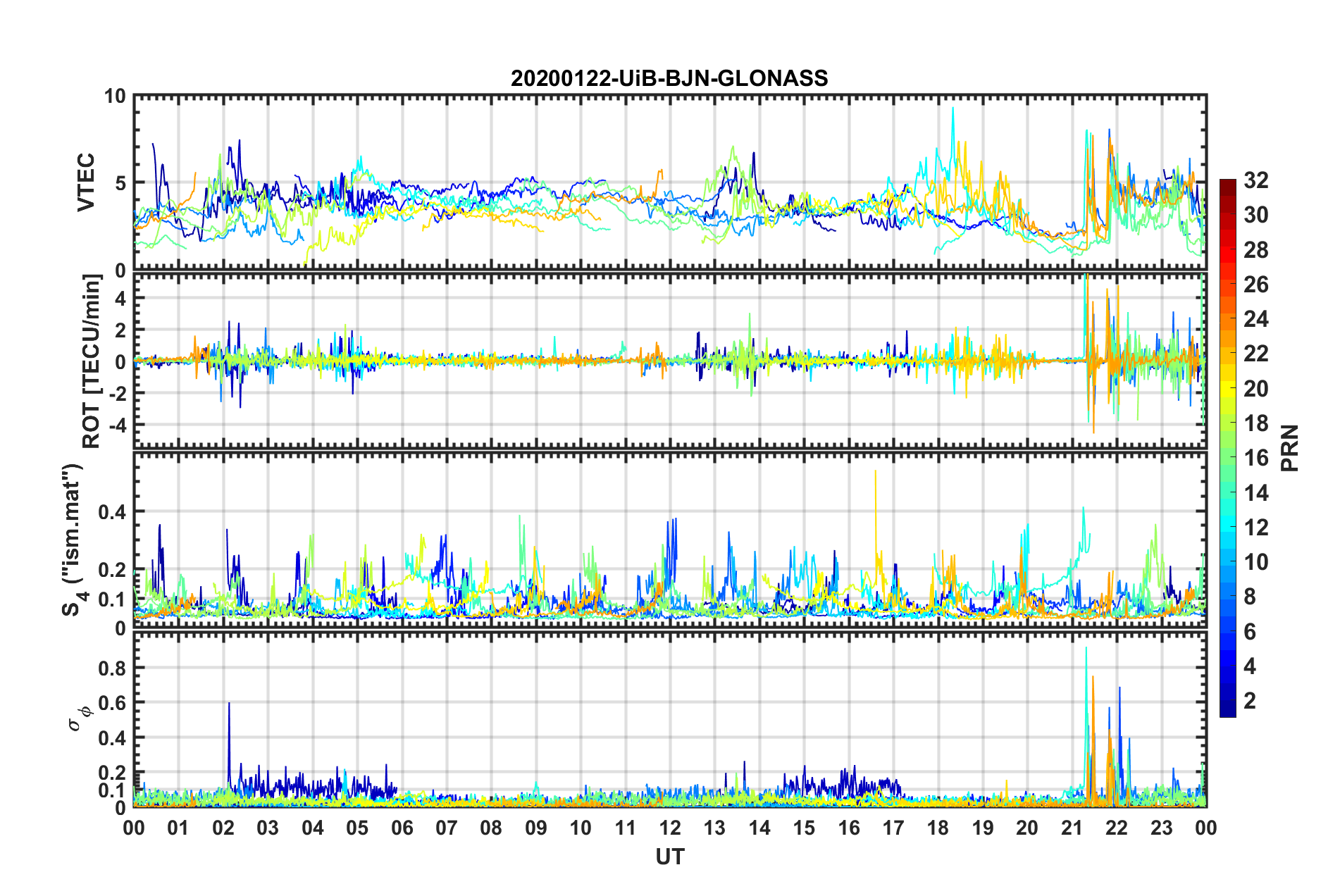The width and height of the screenshot is (1340, 896).
Task: Select x-axis hour tick 17
Action: pyautogui.click(x=893, y=828)
